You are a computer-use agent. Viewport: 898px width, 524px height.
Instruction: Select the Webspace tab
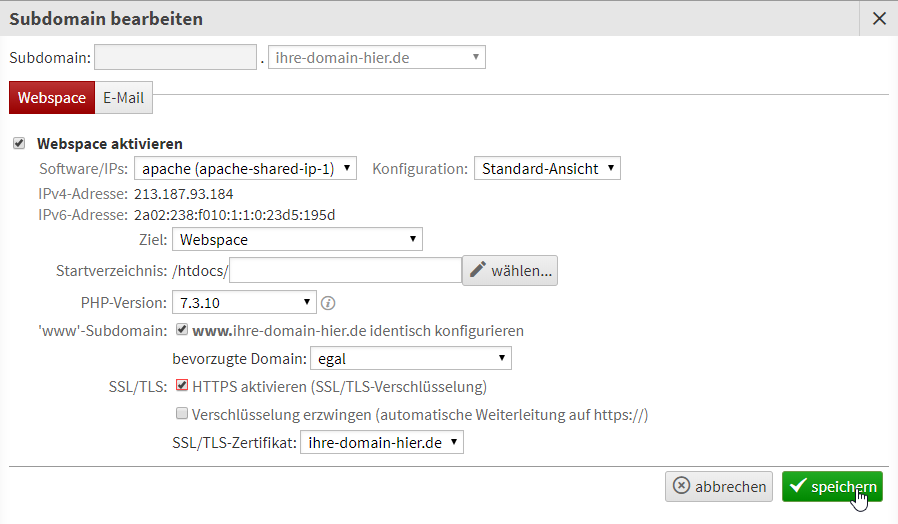click(52, 98)
